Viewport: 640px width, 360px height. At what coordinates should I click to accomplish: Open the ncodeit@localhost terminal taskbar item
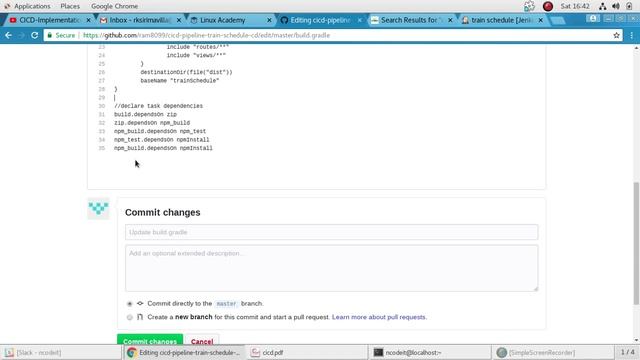(430, 352)
